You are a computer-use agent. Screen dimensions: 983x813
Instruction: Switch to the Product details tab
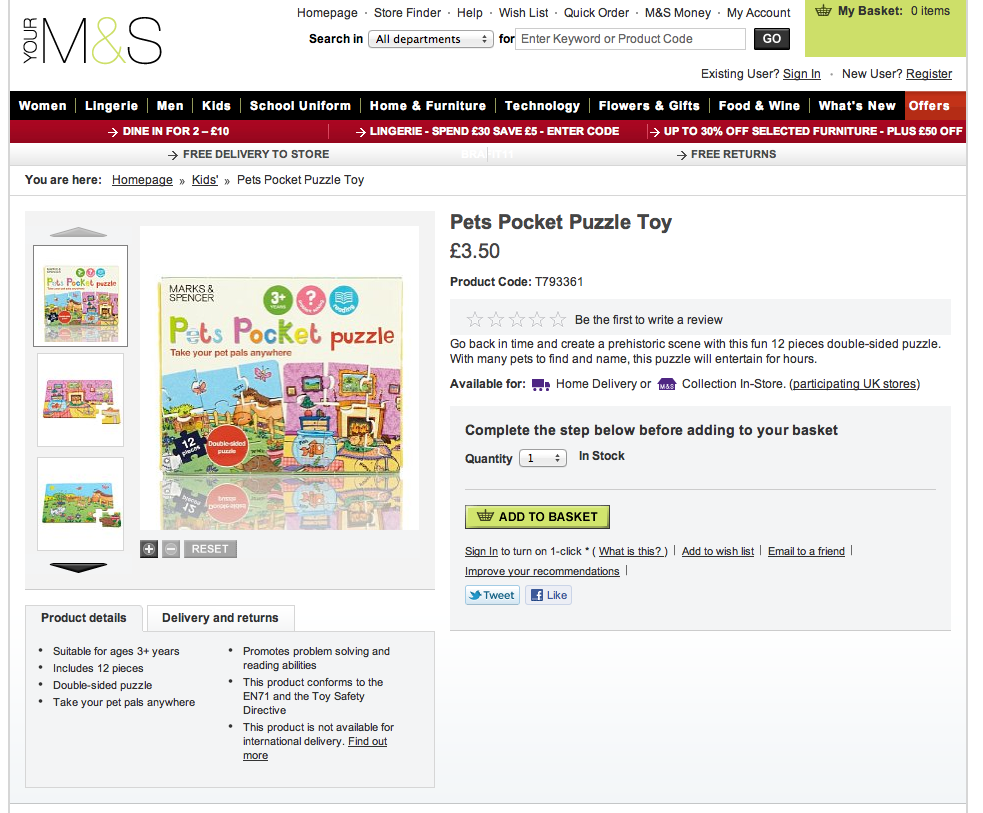point(84,618)
